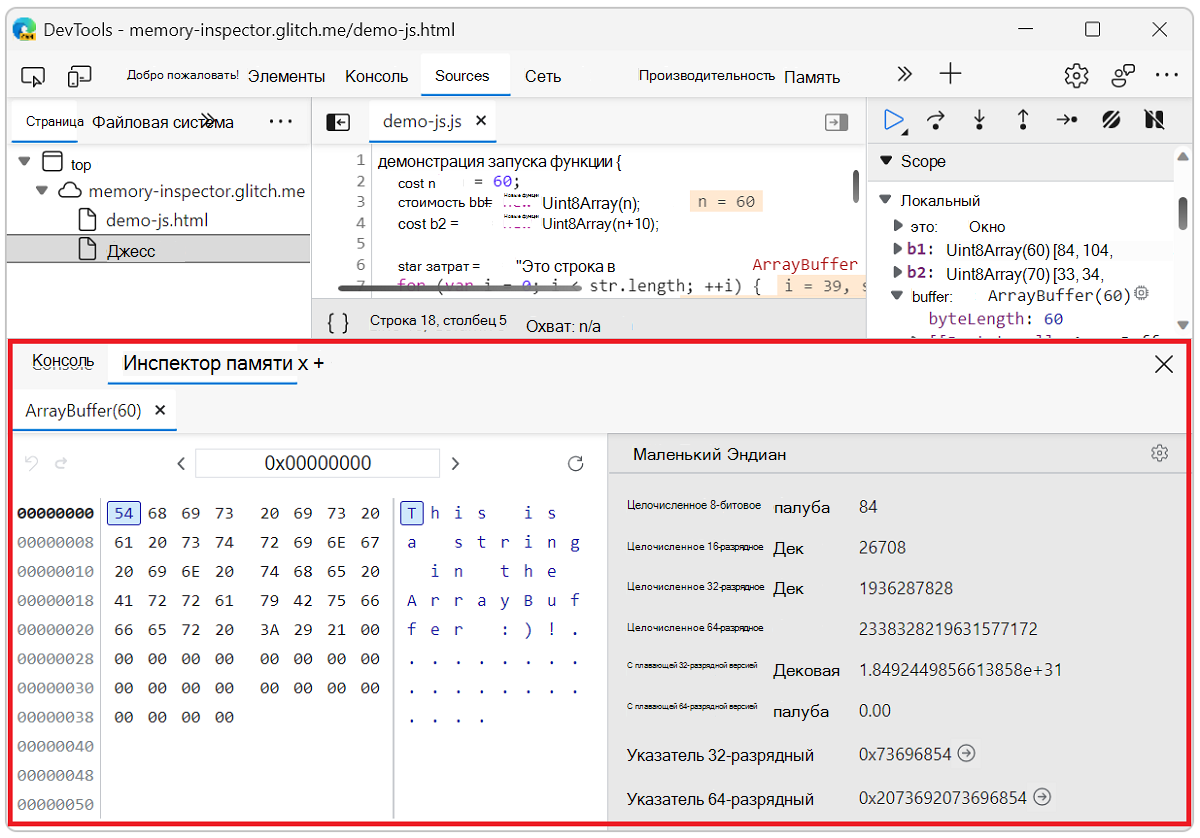The height and width of the screenshot is (838, 1200).
Task: Click the 0x00000000 address input field
Action: point(318,463)
